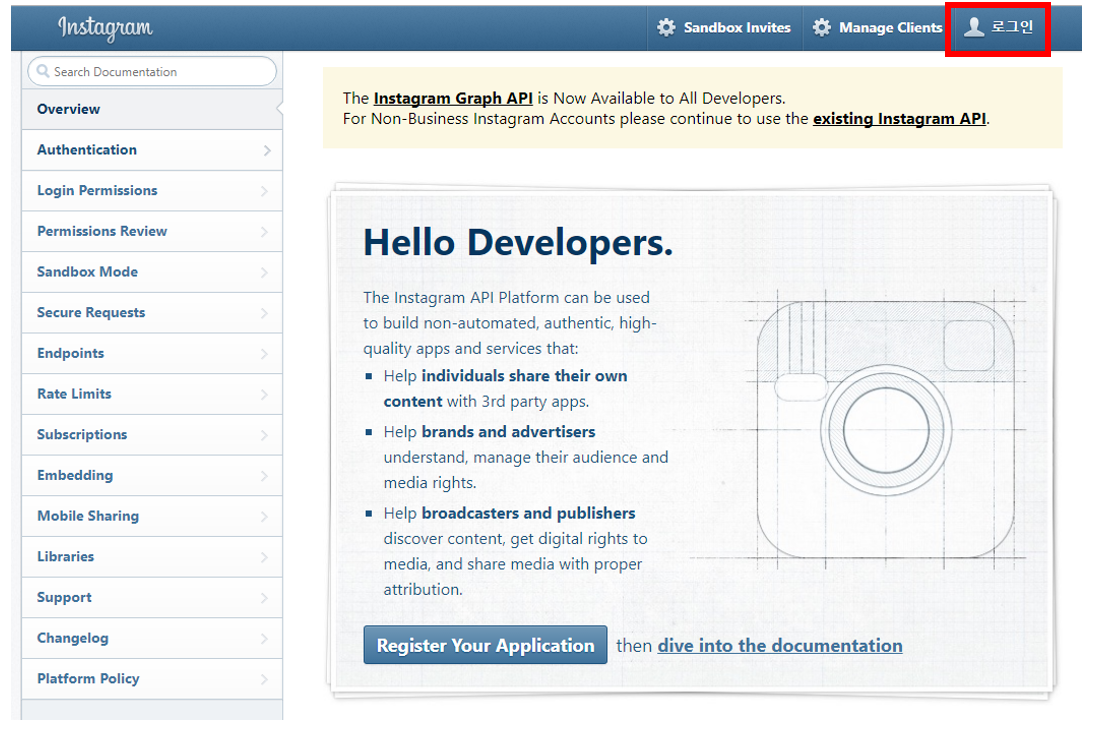This screenshot has height=733, width=1106.
Task: Open Sandbox Invites in header
Action: (725, 28)
